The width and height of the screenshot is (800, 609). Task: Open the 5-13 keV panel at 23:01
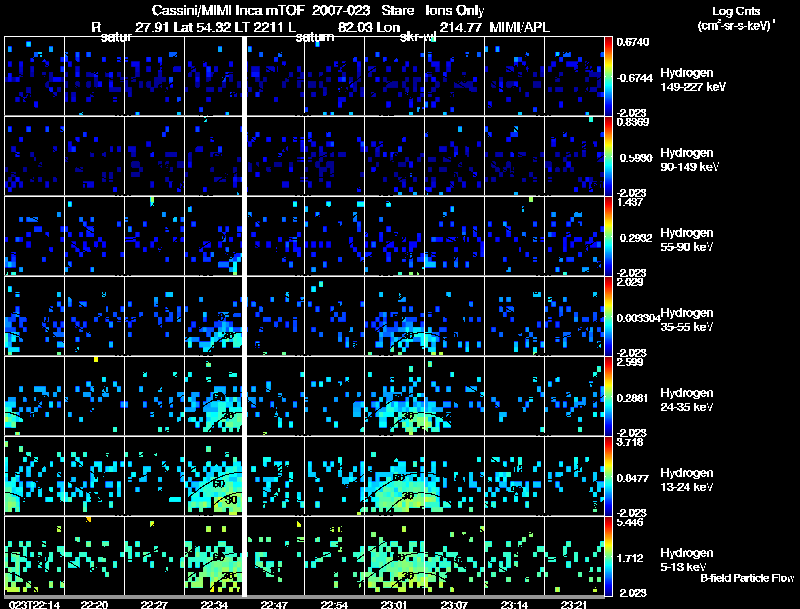[x=394, y=556]
